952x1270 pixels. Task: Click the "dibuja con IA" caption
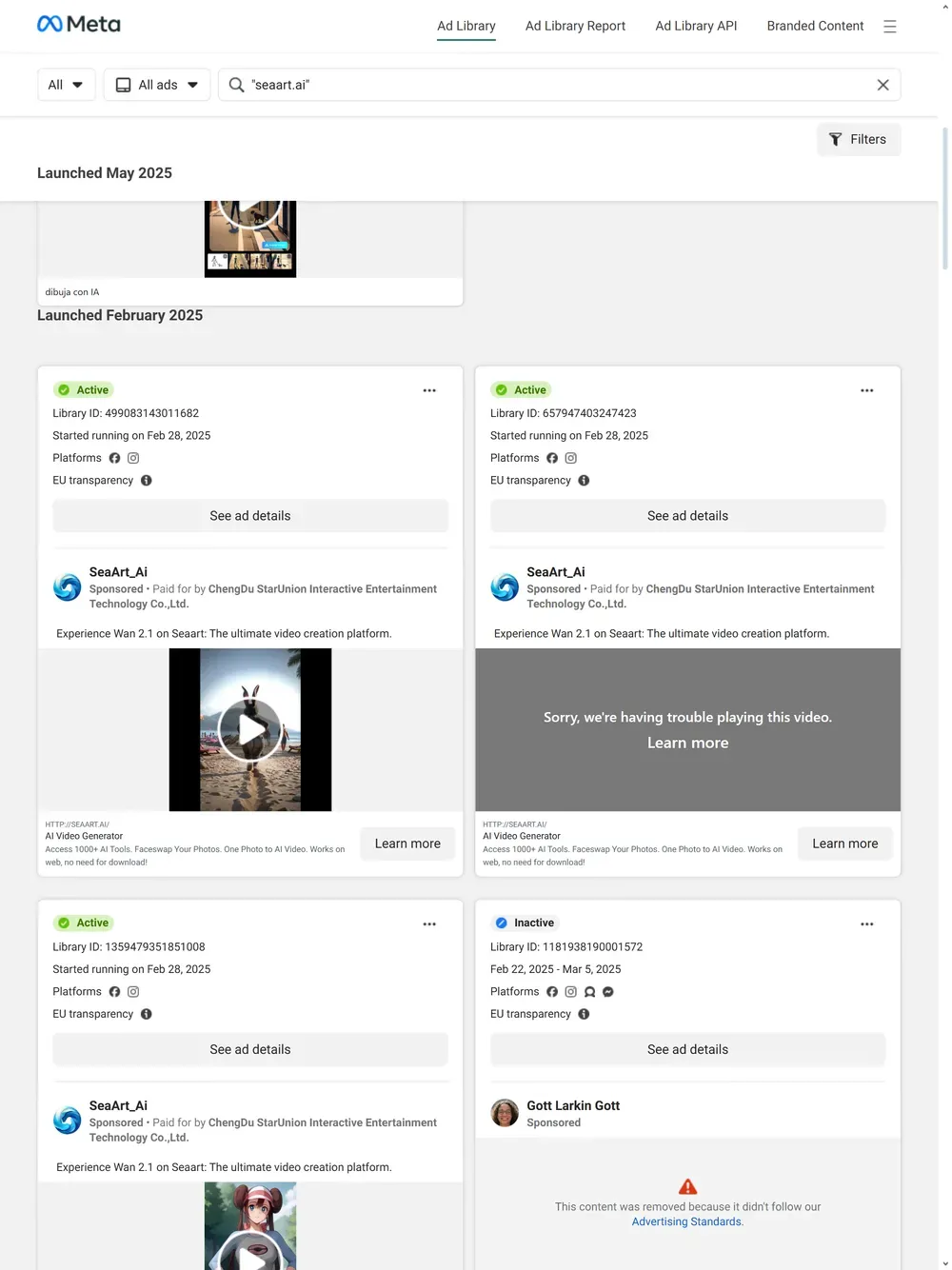72,292
